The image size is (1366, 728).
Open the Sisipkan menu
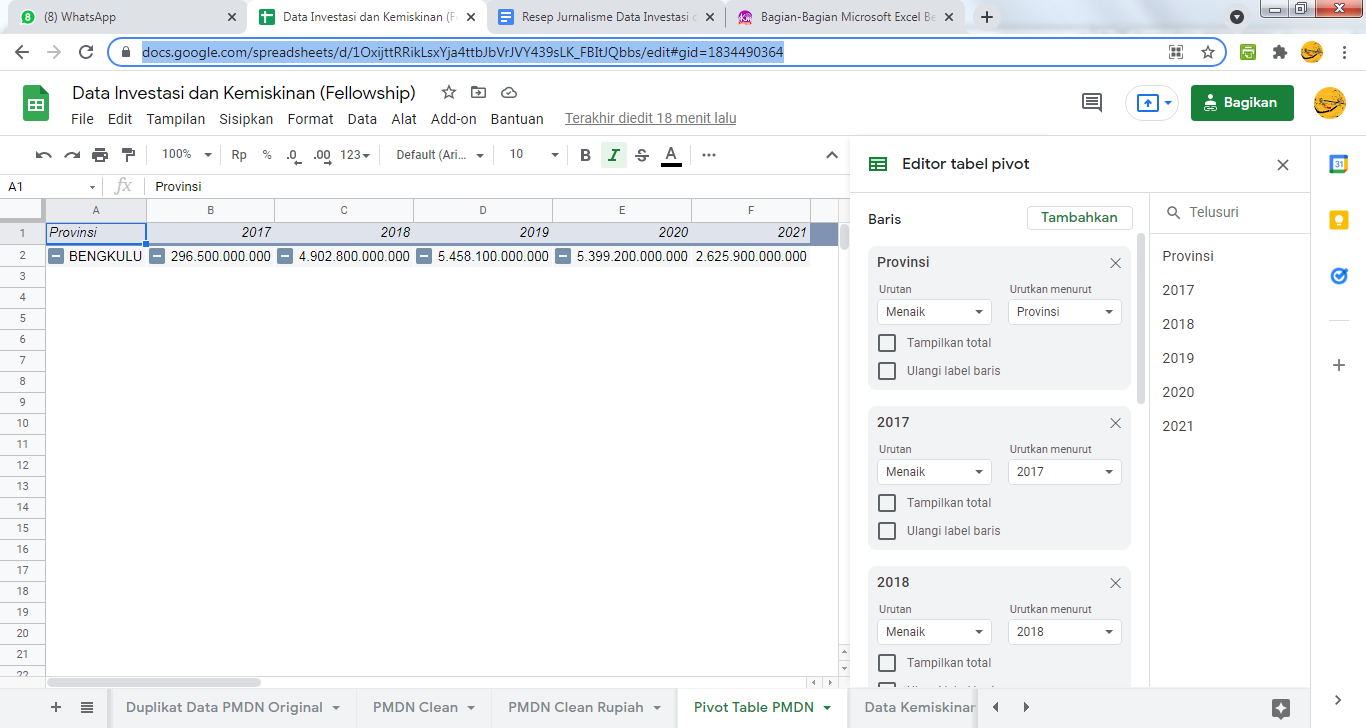pyautogui.click(x=246, y=119)
